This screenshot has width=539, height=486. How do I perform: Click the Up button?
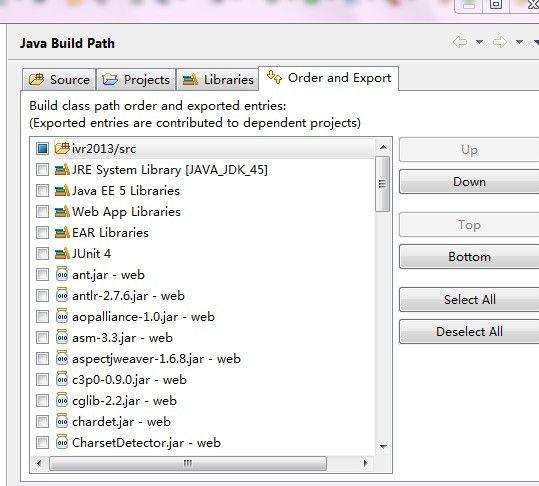pos(469,150)
